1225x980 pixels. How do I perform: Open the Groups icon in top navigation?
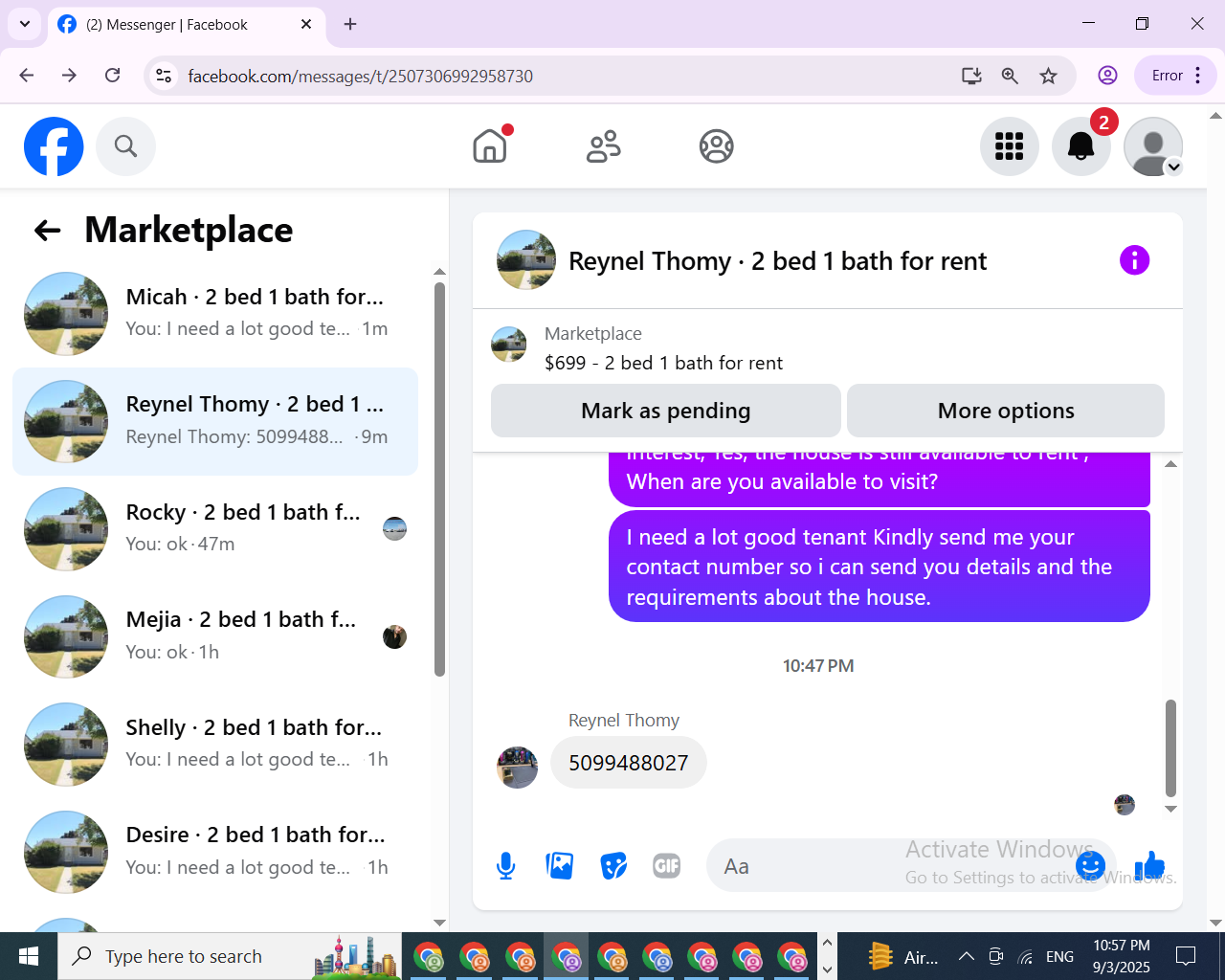point(716,146)
